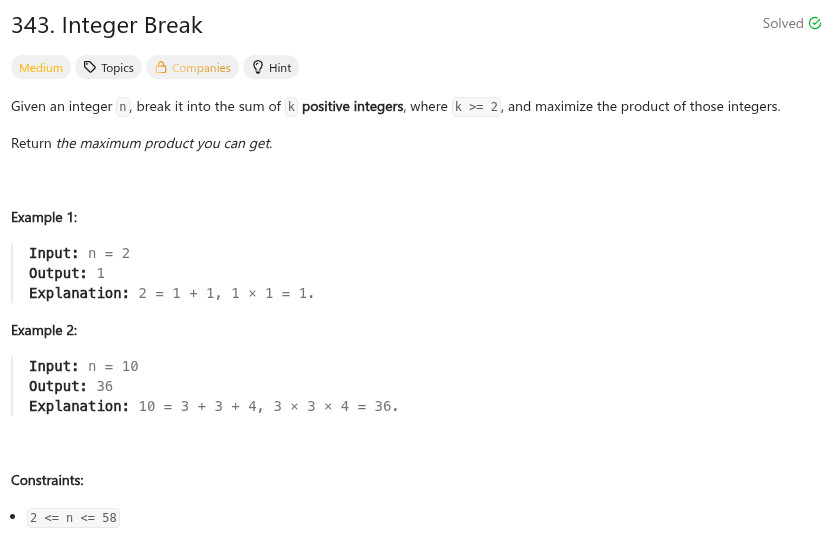Open the Topics label

tap(117, 68)
